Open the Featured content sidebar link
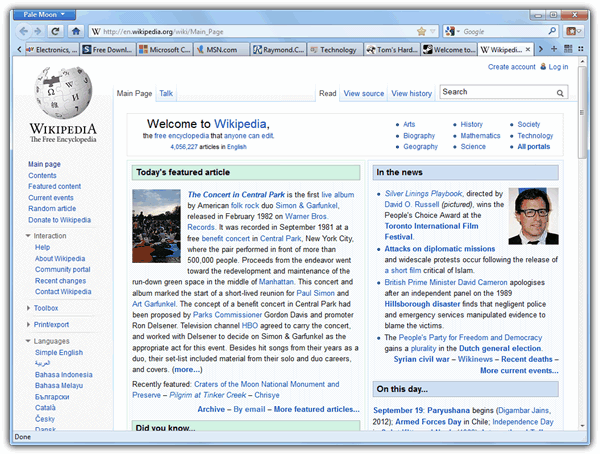Image resolution: width=600 pixels, height=454 pixels. tap(54, 186)
